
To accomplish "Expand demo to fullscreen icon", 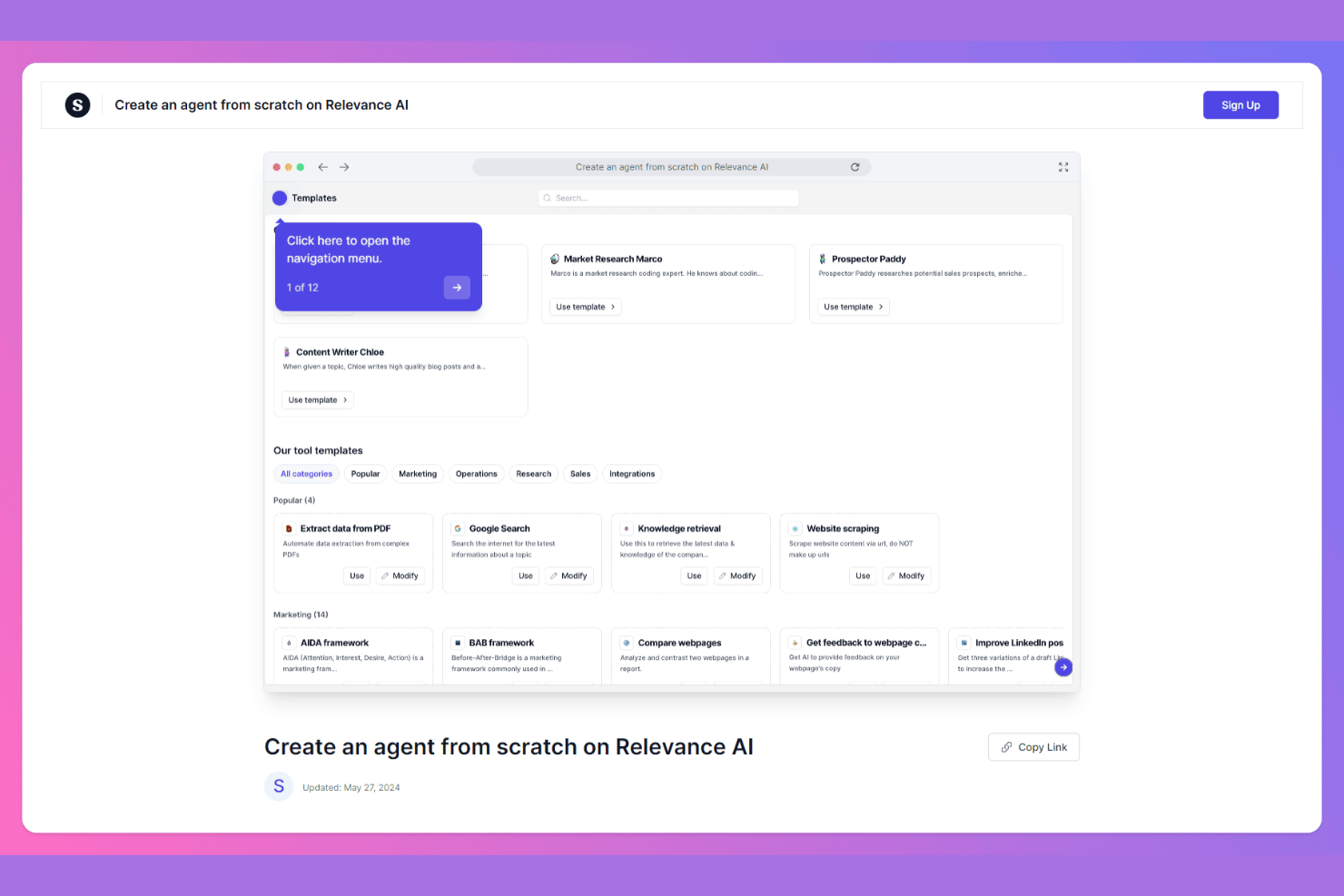I will point(1063,167).
